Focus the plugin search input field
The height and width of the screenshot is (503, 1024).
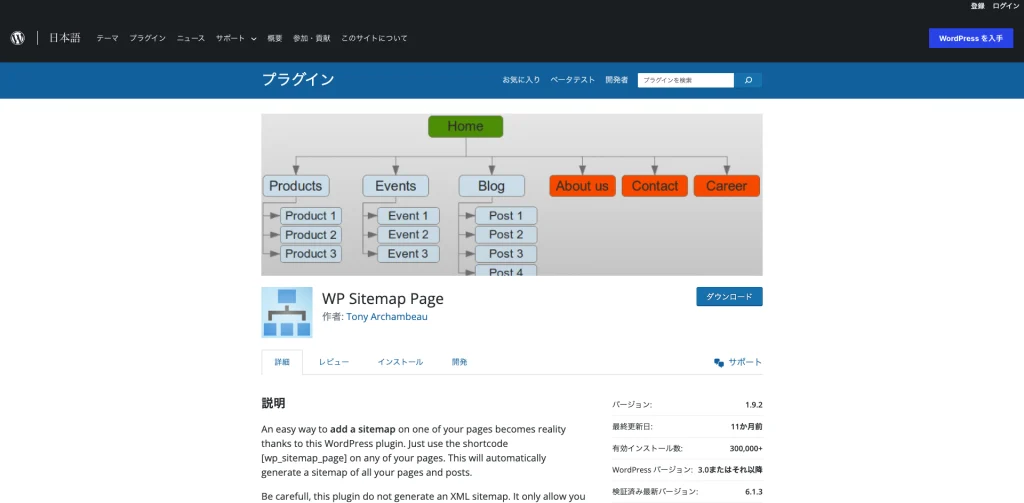(686, 80)
